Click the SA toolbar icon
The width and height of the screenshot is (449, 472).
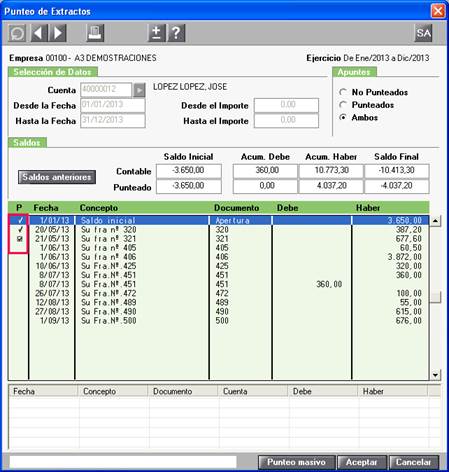click(423, 33)
